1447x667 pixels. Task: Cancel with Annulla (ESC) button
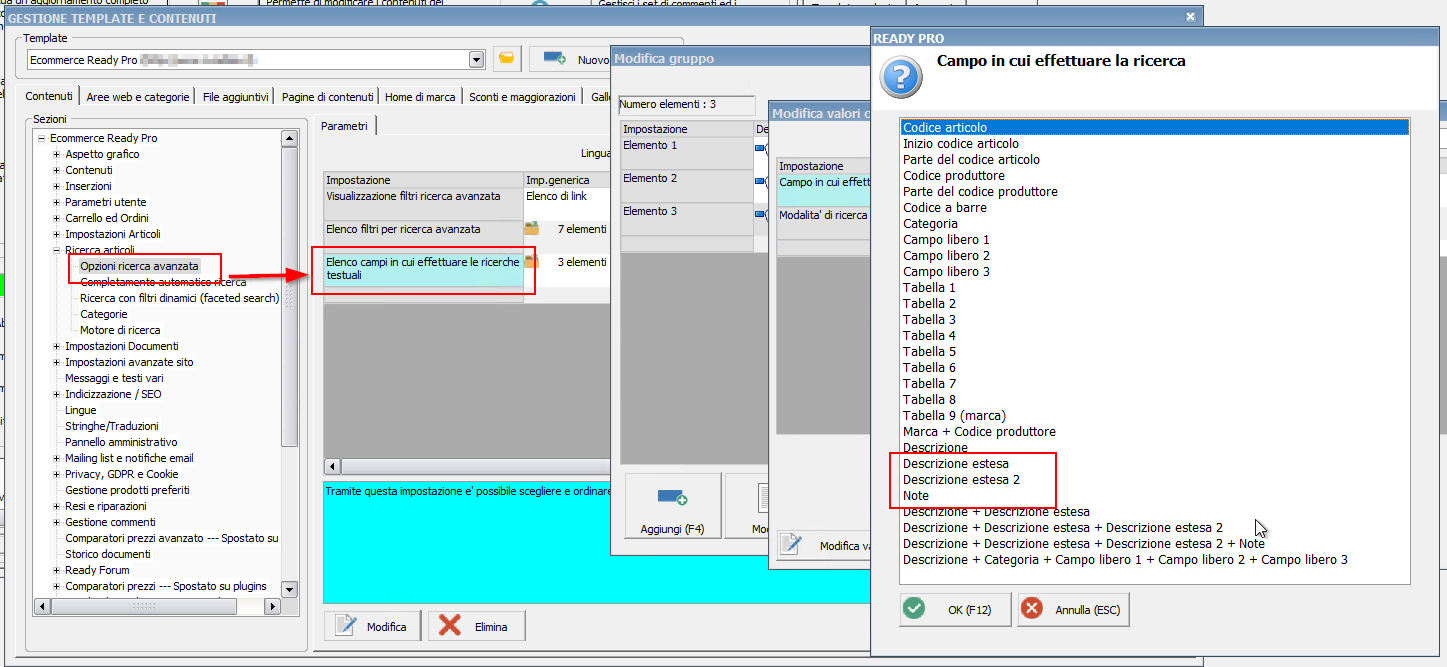(1074, 609)
